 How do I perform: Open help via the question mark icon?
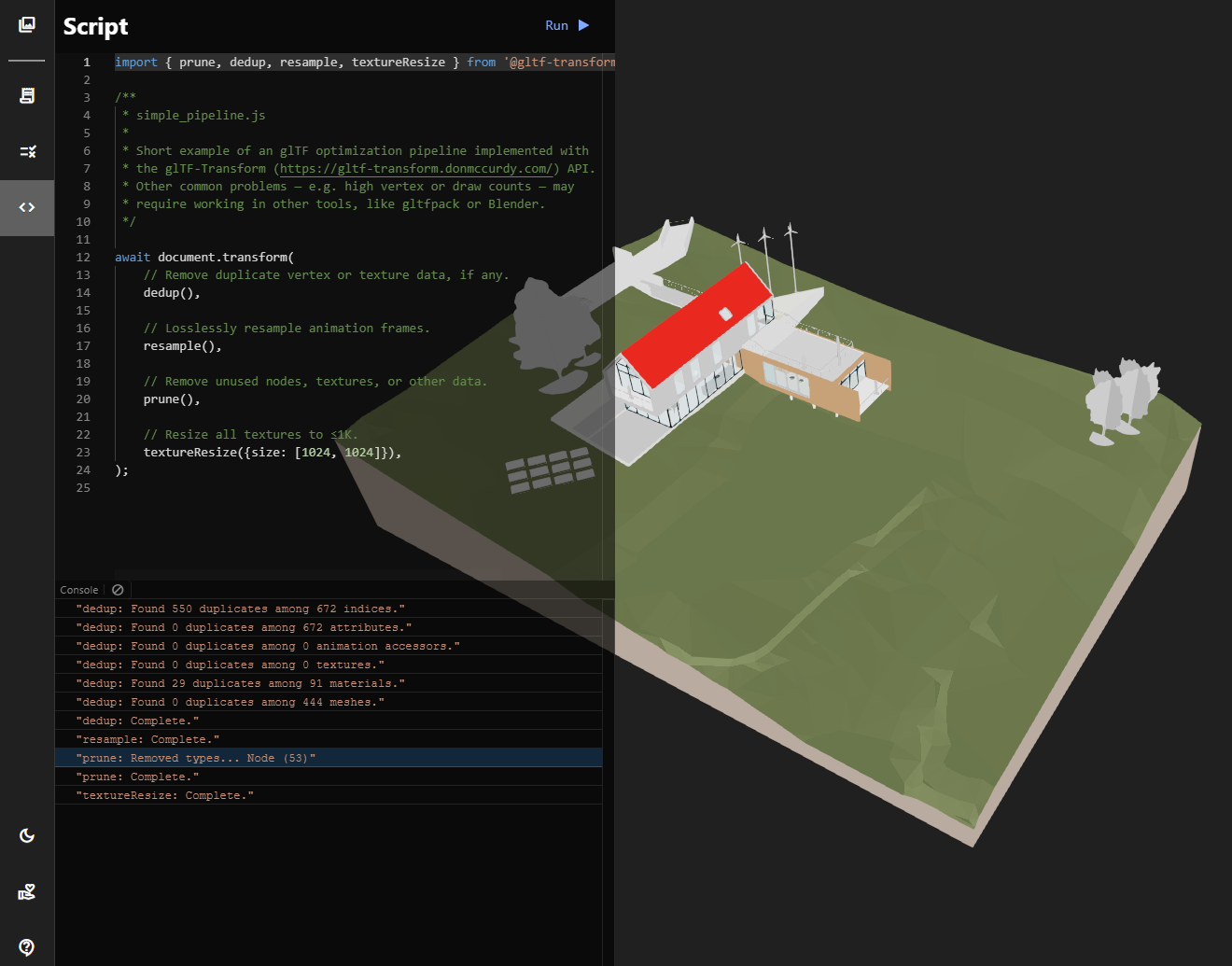point(25,948)
